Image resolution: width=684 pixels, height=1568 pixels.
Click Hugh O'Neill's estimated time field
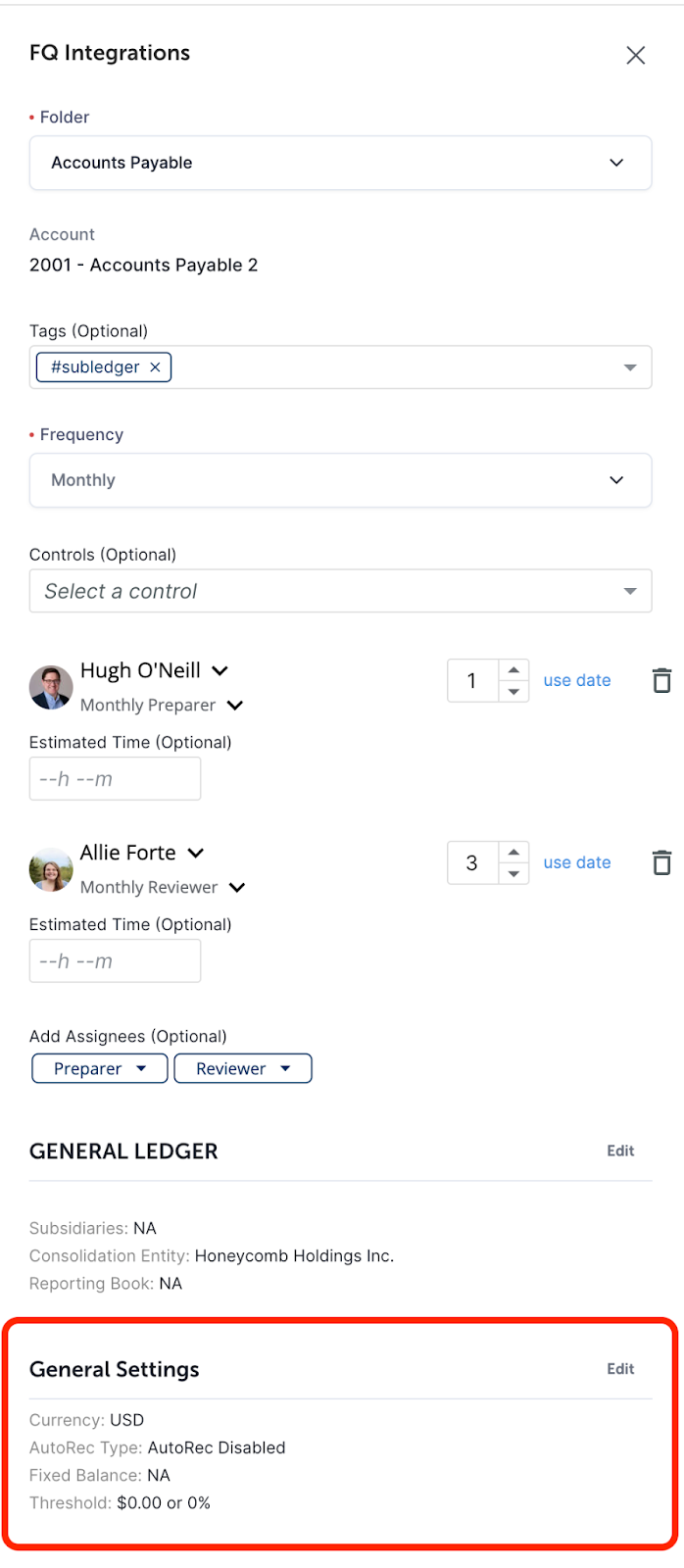[x=115, y=779]
